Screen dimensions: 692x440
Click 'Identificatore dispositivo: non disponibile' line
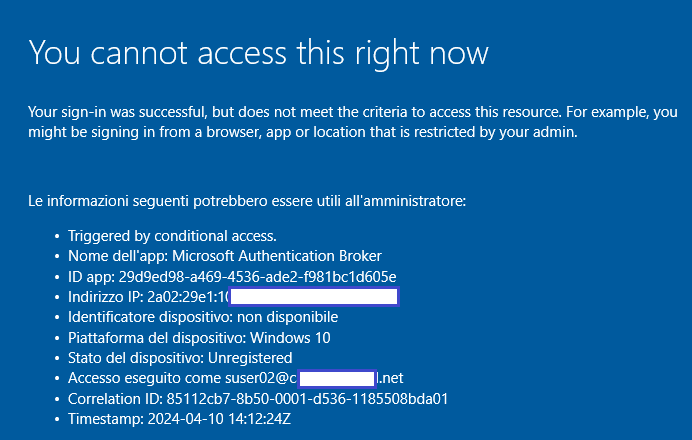click(x=203, y=317)
